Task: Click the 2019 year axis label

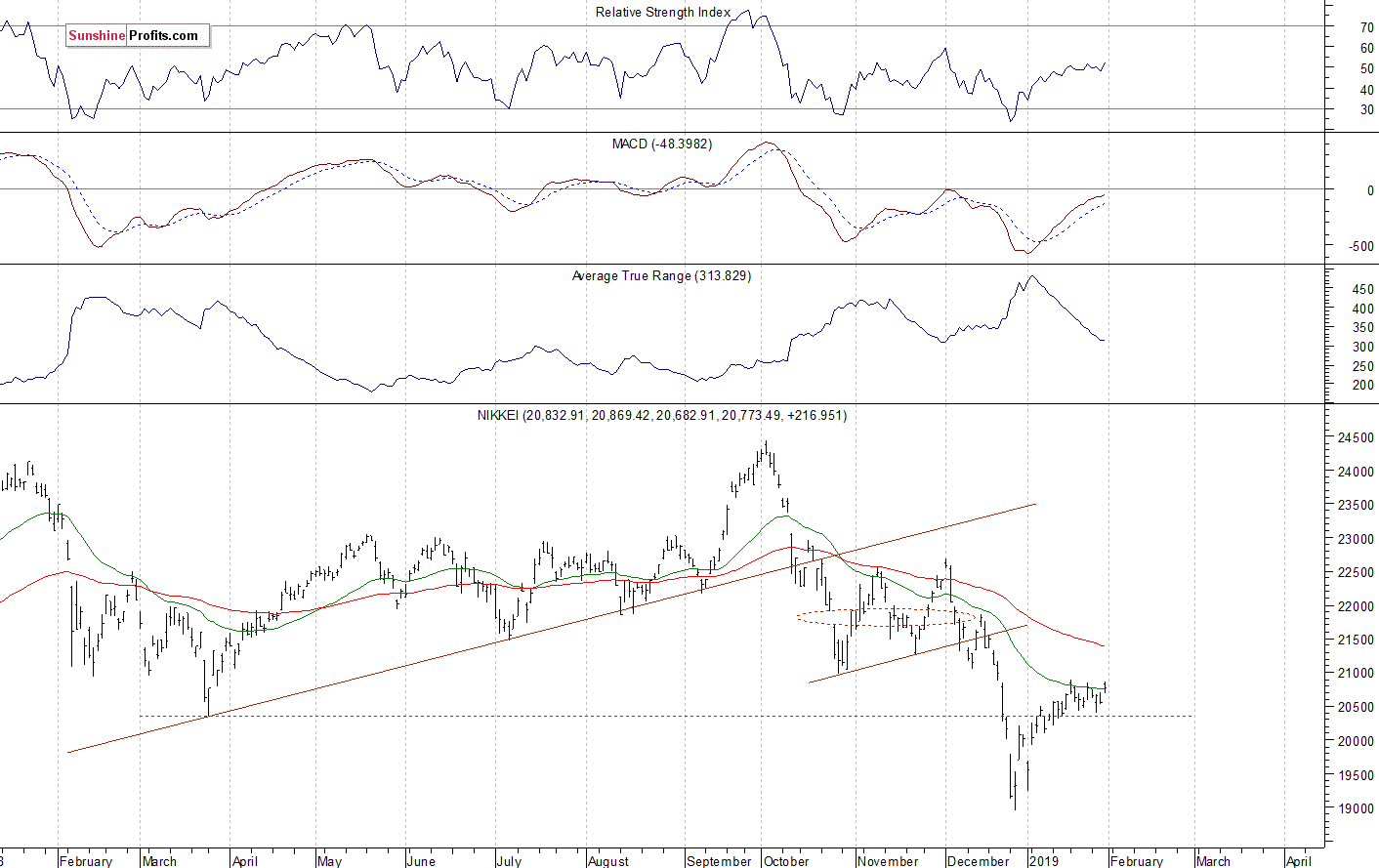Action: (1045, 861)
